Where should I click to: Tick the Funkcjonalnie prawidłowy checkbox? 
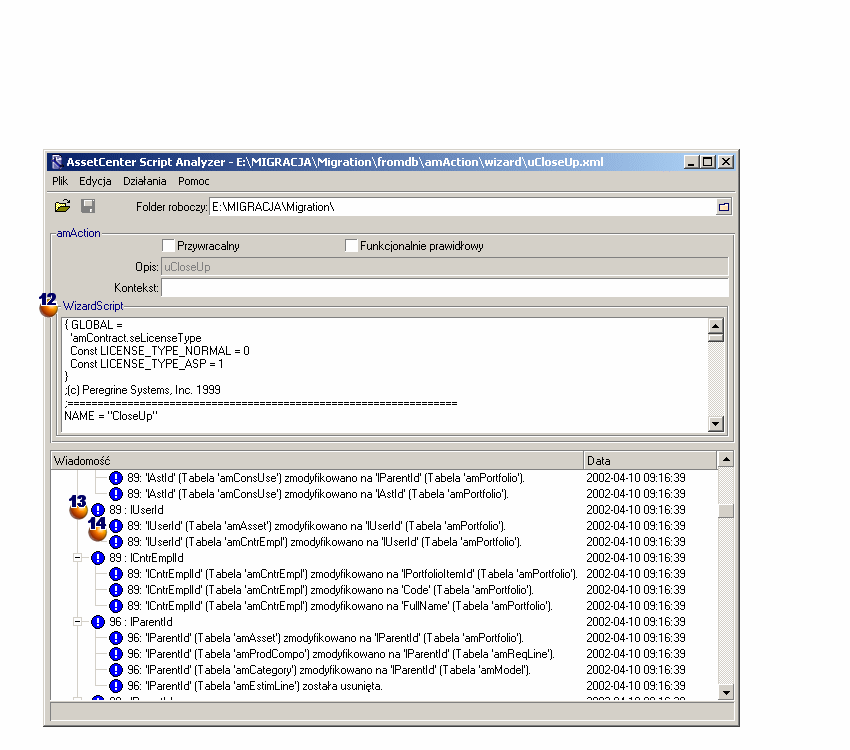351,246
